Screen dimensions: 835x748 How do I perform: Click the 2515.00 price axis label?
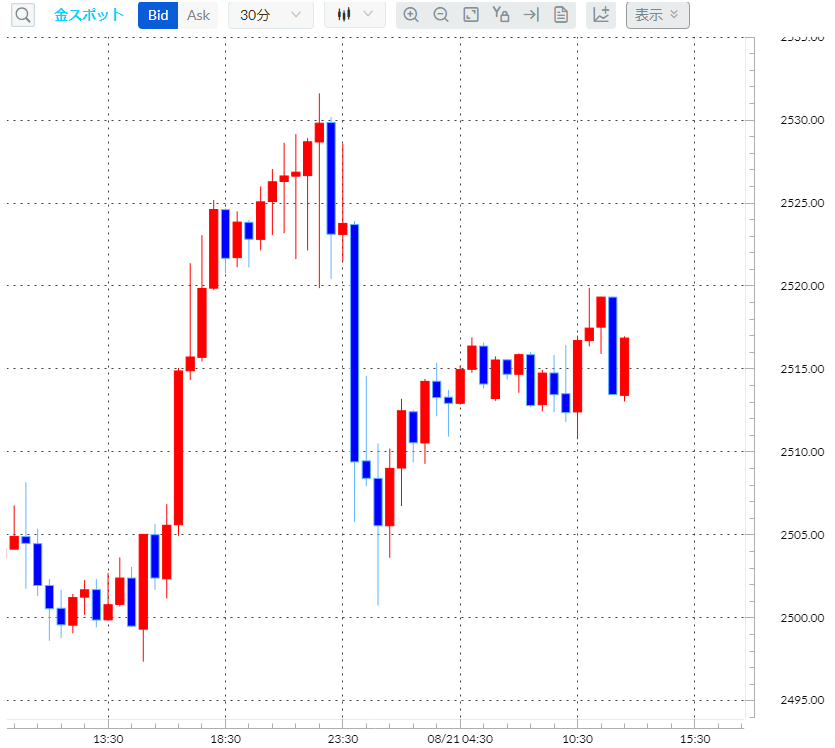802,369
